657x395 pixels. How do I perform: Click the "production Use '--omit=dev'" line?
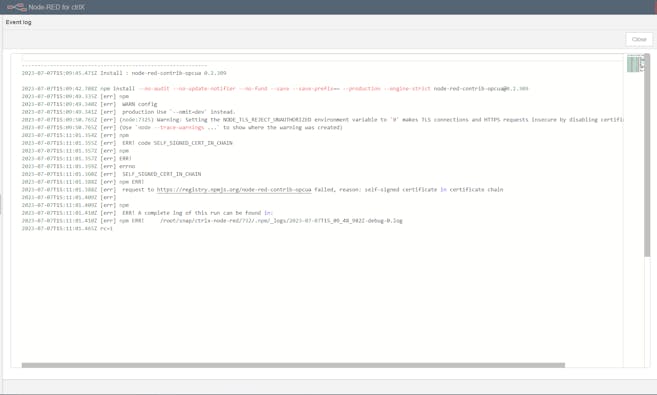[x=129, y=112]
